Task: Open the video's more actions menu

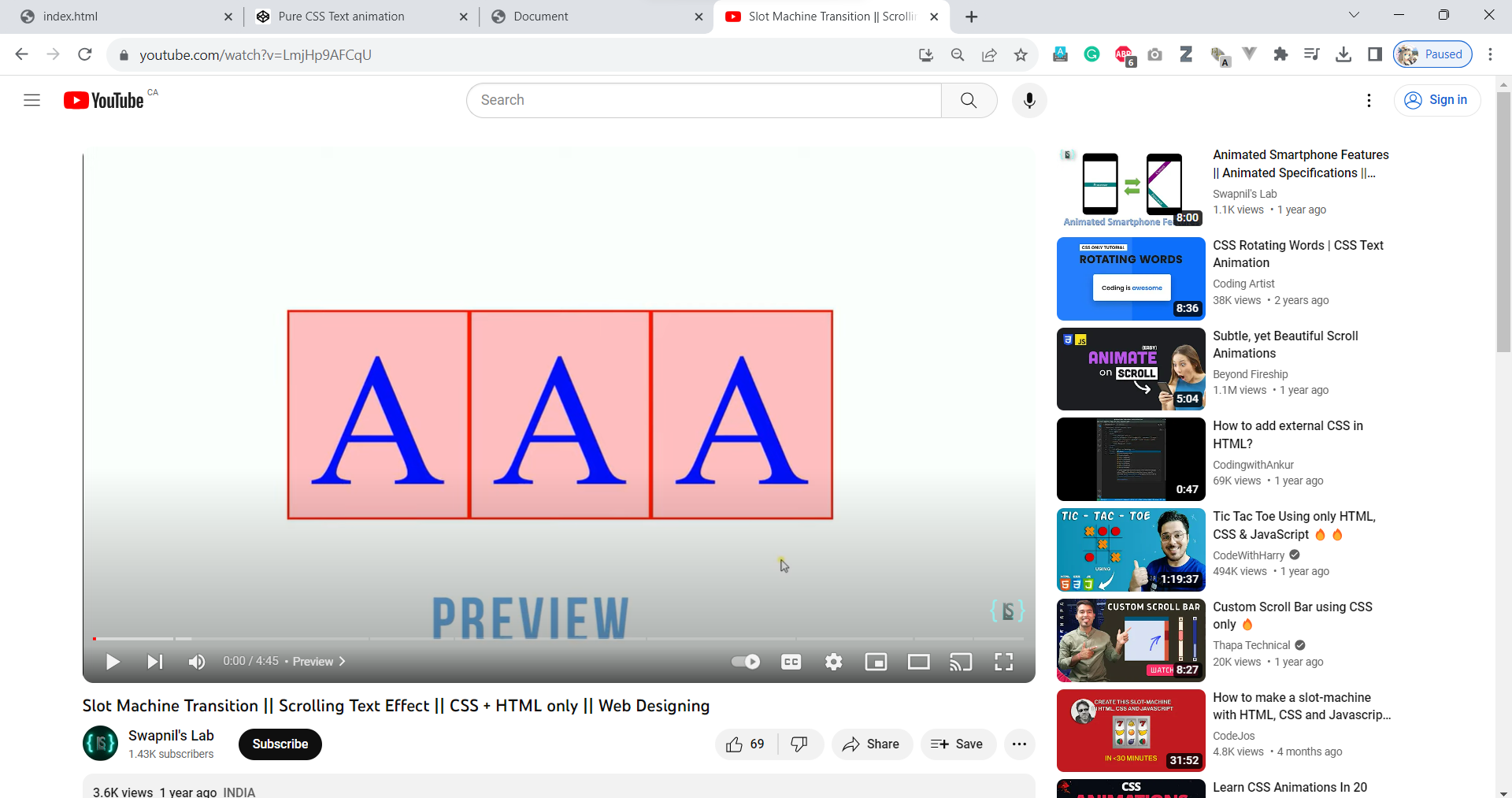Action: click(x=1019, y=744)
